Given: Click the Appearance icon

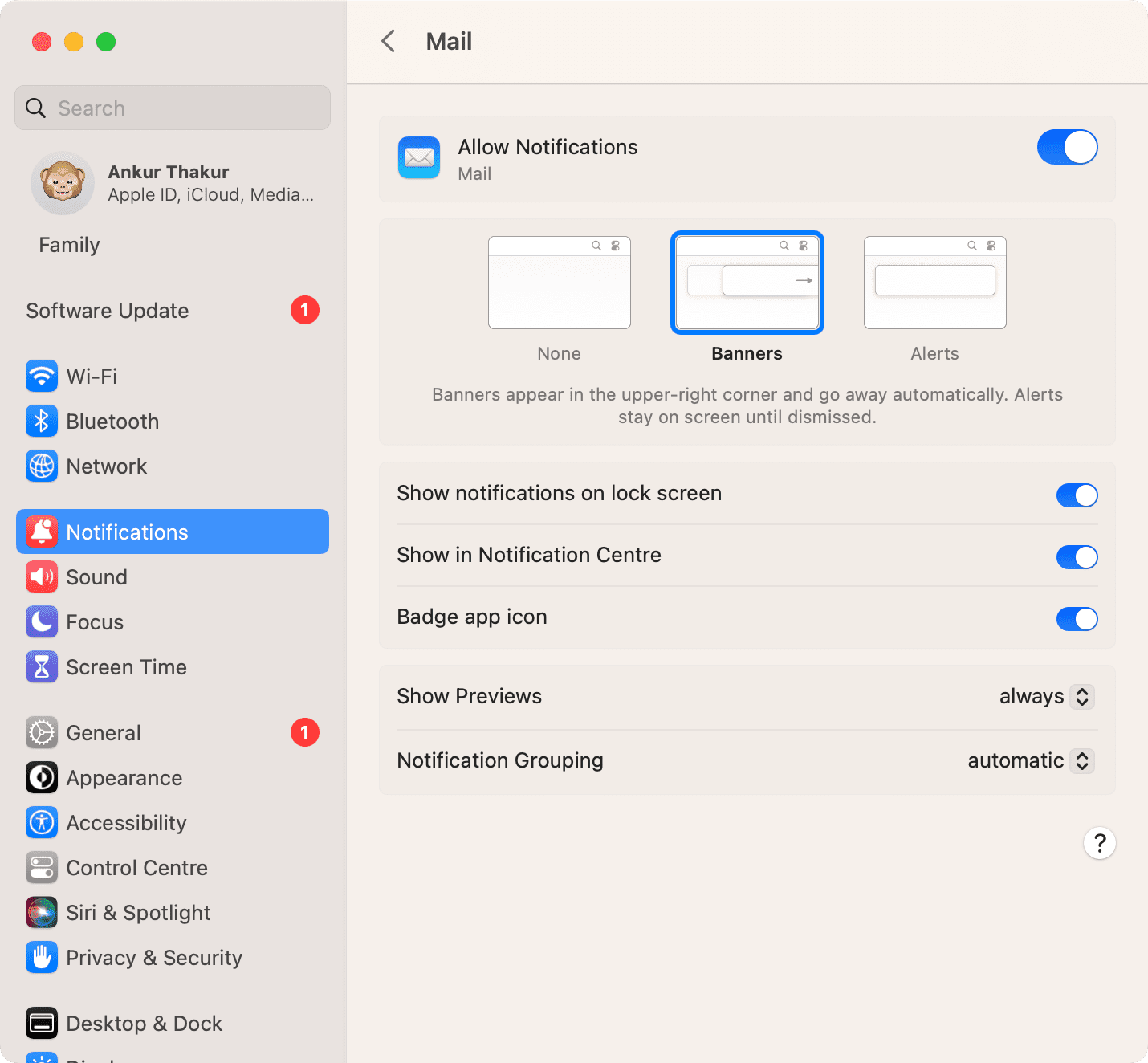Looking at the screenshot, I should [x=42, y=777].
